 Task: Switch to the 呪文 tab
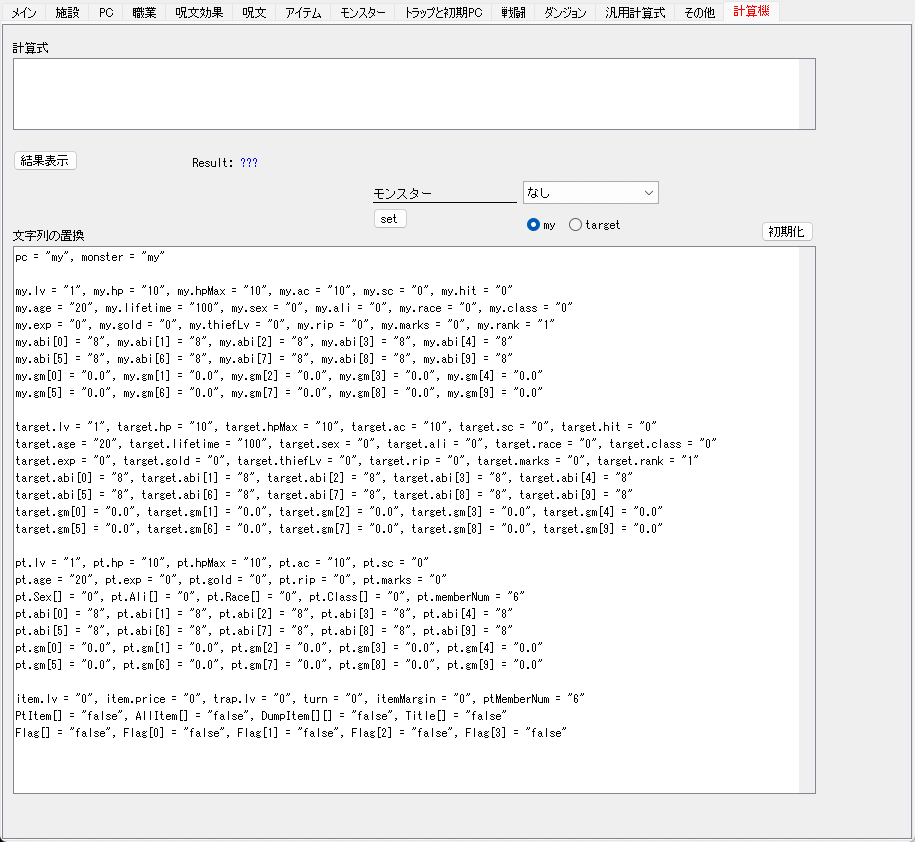point(254,12)
